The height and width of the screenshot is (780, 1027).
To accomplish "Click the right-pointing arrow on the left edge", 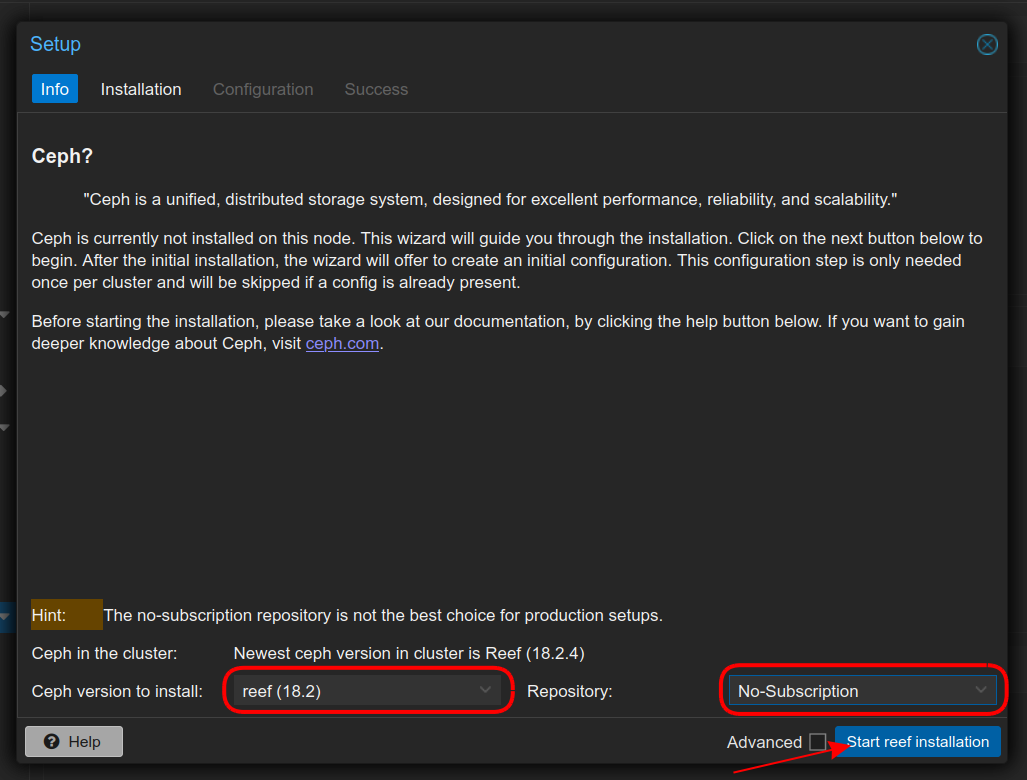I will click(x=4, y=390).
